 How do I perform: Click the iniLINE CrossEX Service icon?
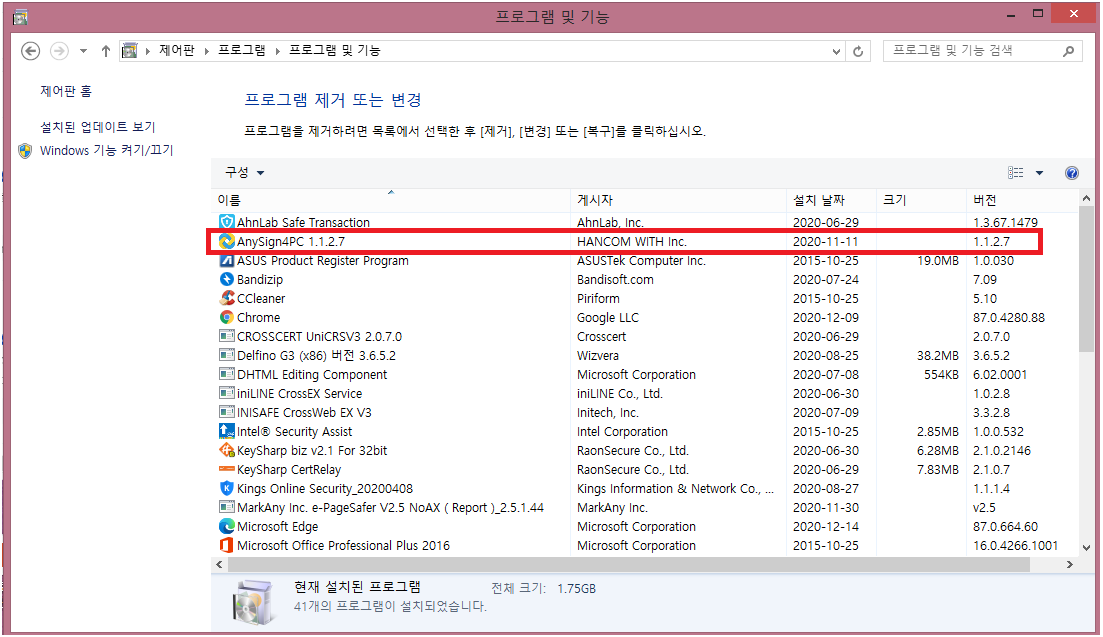[x=227, y=393]
